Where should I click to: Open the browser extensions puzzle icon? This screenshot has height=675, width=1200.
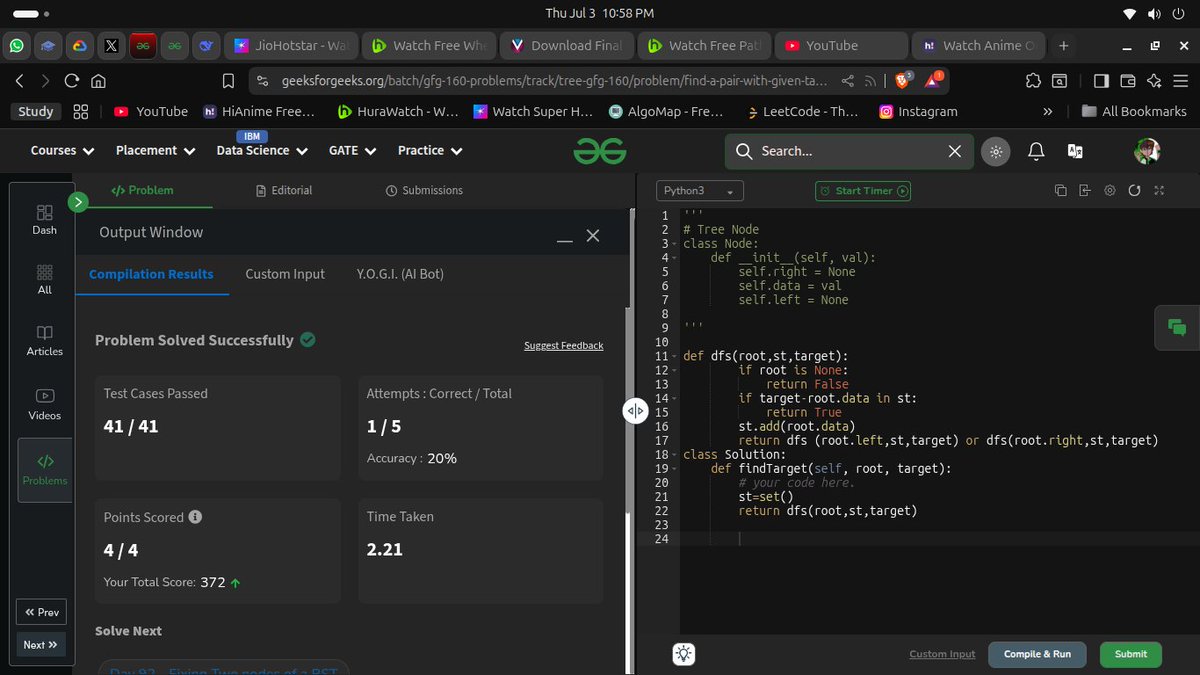coord(1032,81)
